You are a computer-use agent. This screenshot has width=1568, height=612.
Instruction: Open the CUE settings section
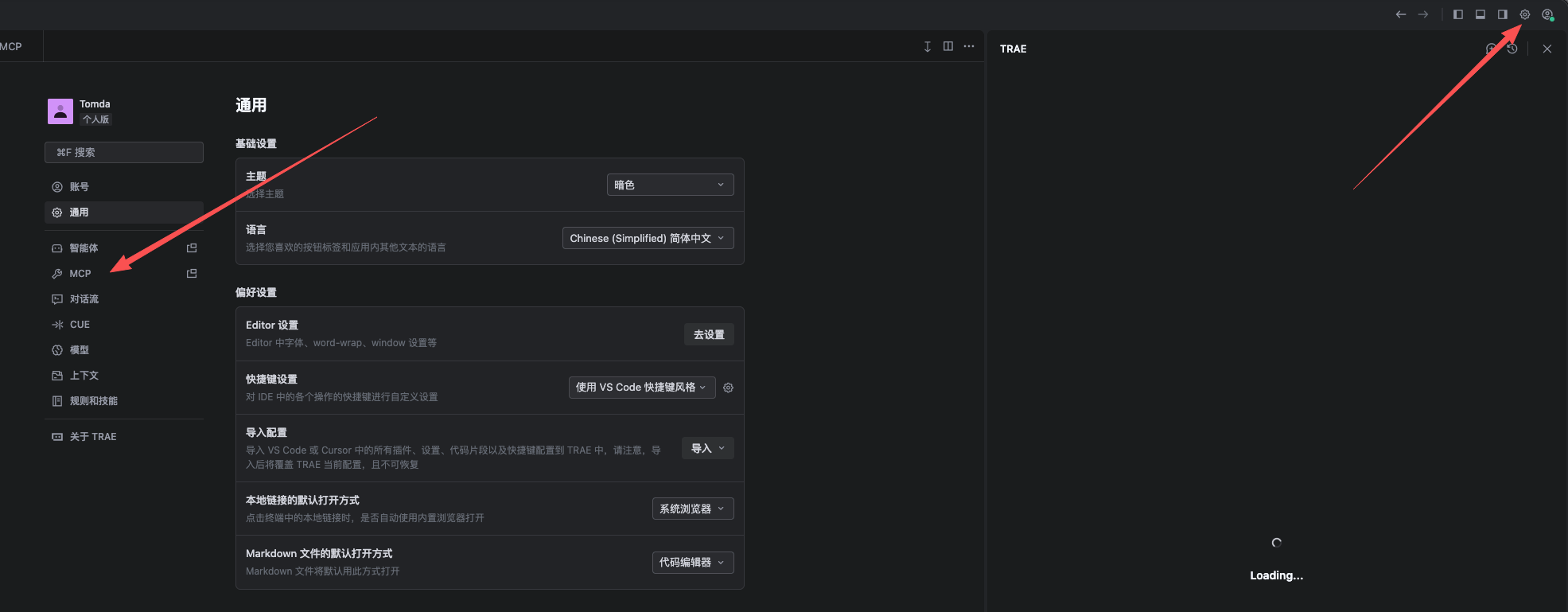coord(124,325)
